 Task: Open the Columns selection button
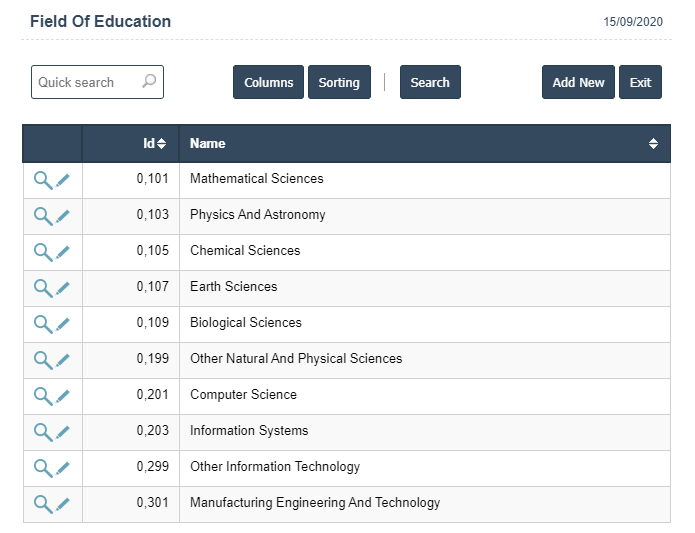tap(269, 83)
